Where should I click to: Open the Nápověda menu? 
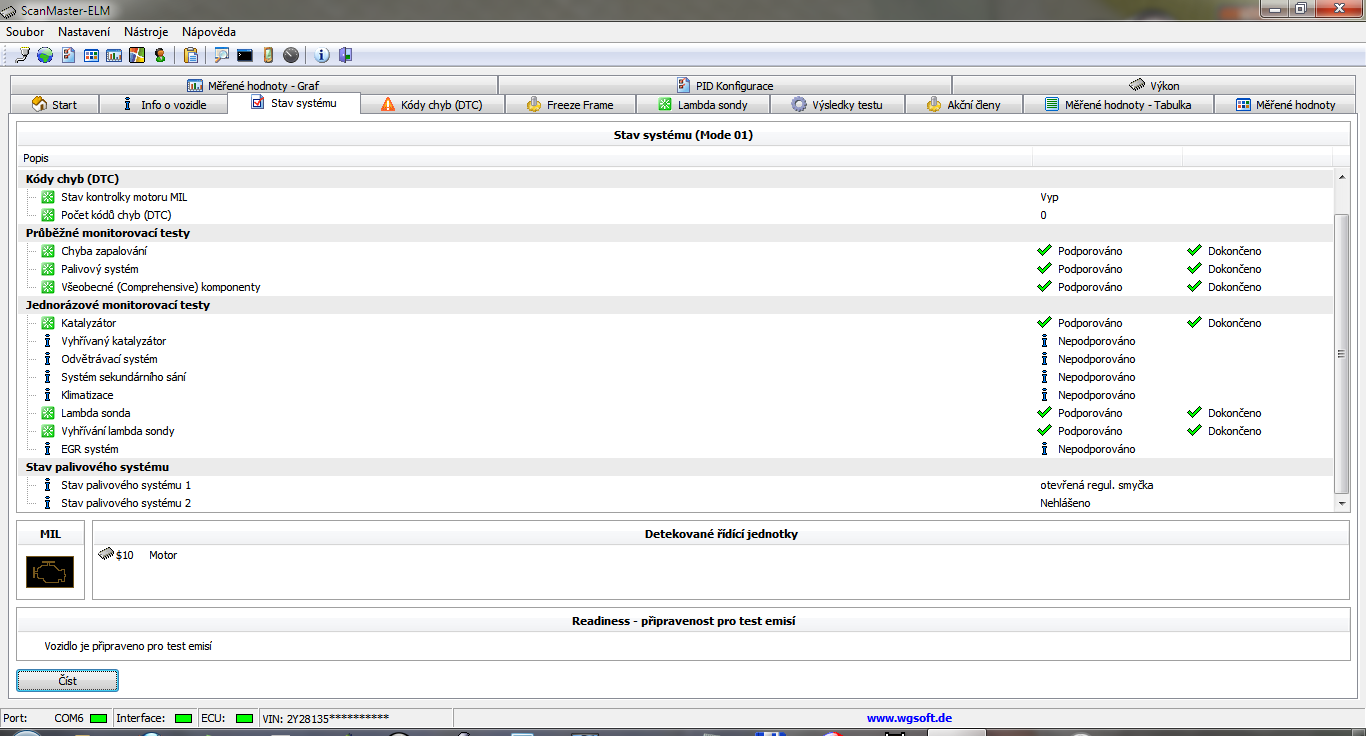(209, 32)
